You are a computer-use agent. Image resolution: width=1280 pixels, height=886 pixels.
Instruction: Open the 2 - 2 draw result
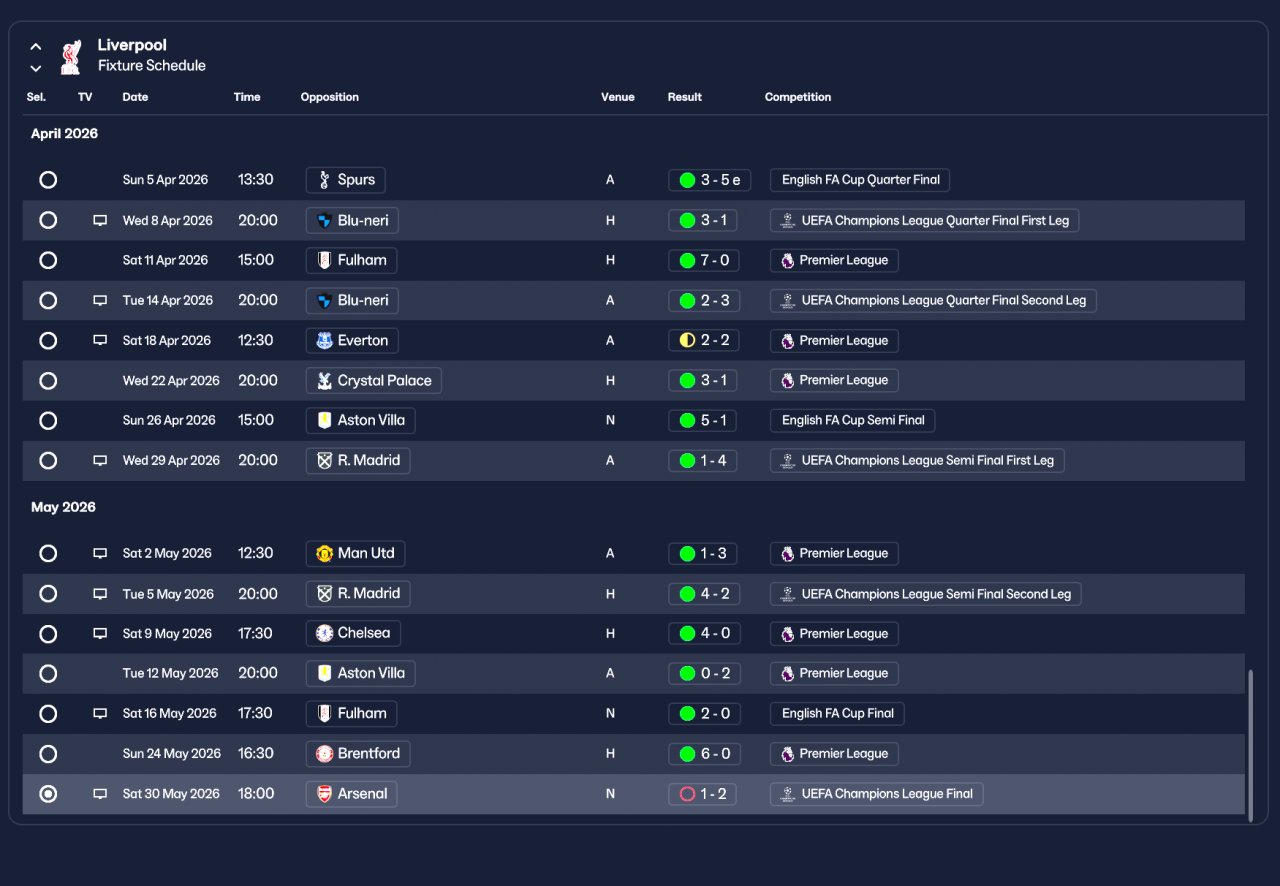[x=703, y=340]
